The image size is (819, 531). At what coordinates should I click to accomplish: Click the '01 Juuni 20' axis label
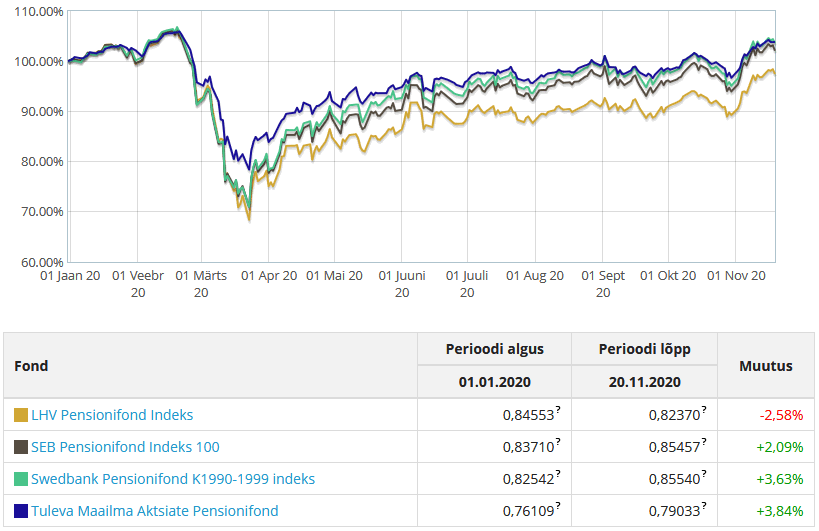(402, 284)
